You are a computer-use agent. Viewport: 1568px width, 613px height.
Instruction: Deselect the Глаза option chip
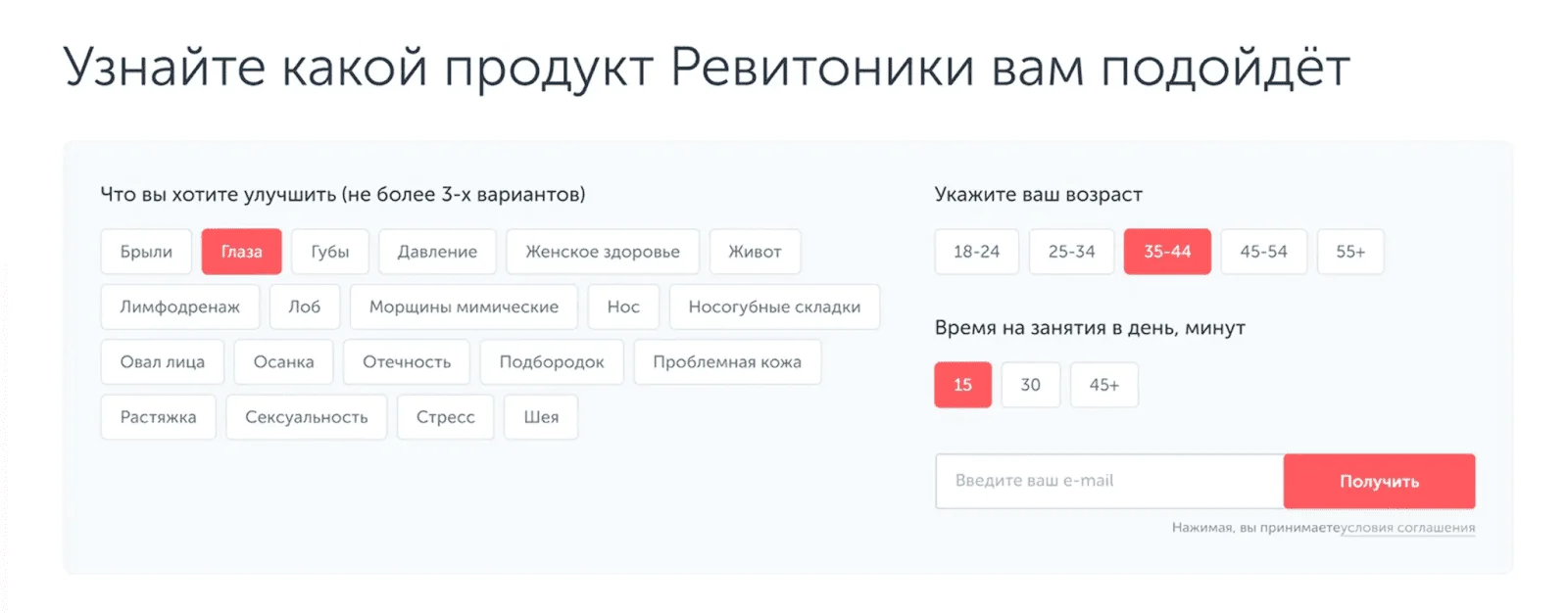coord(241,252)
